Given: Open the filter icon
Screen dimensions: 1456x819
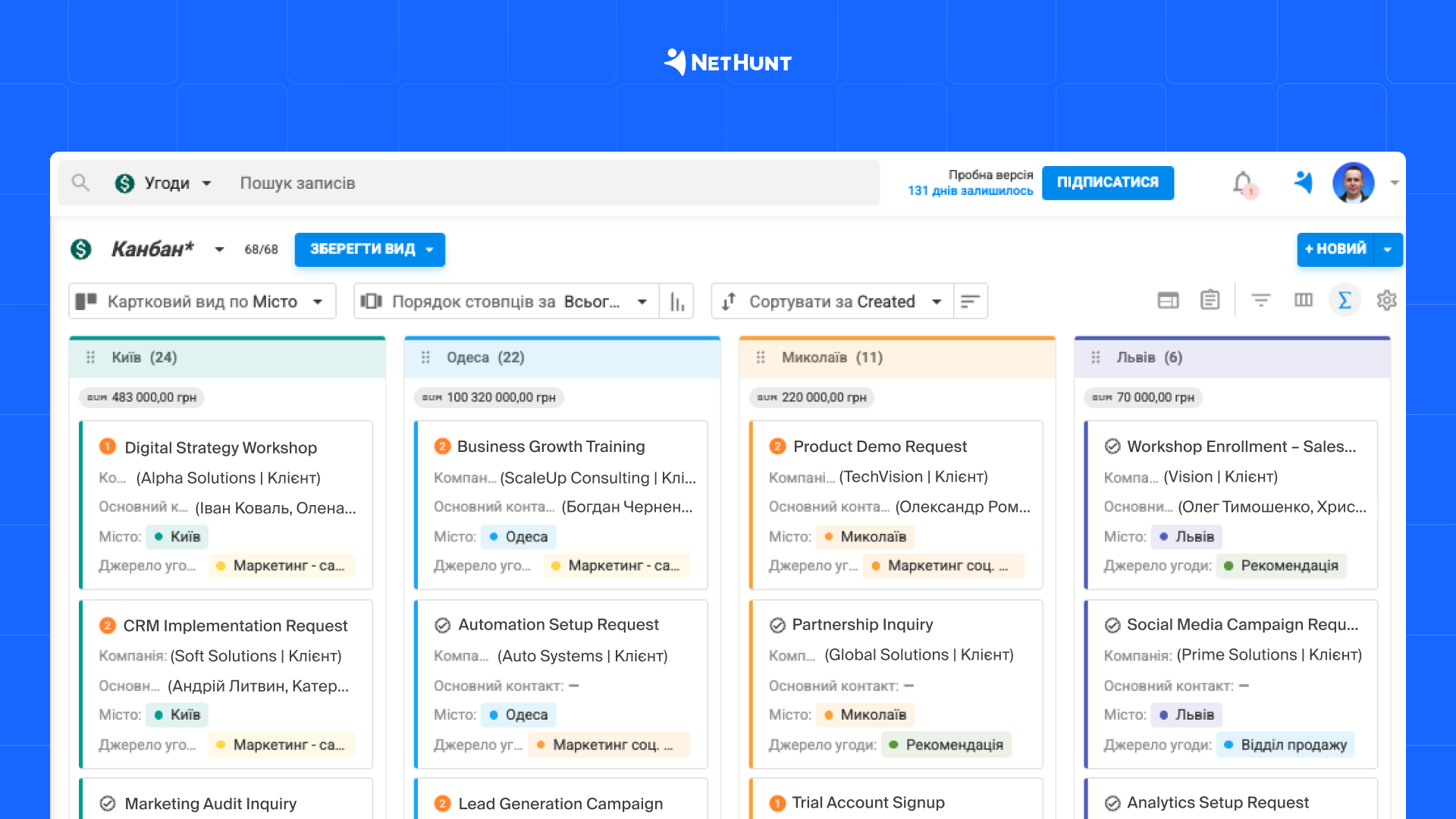Looking at the screenshot, I should point(1260,301).
